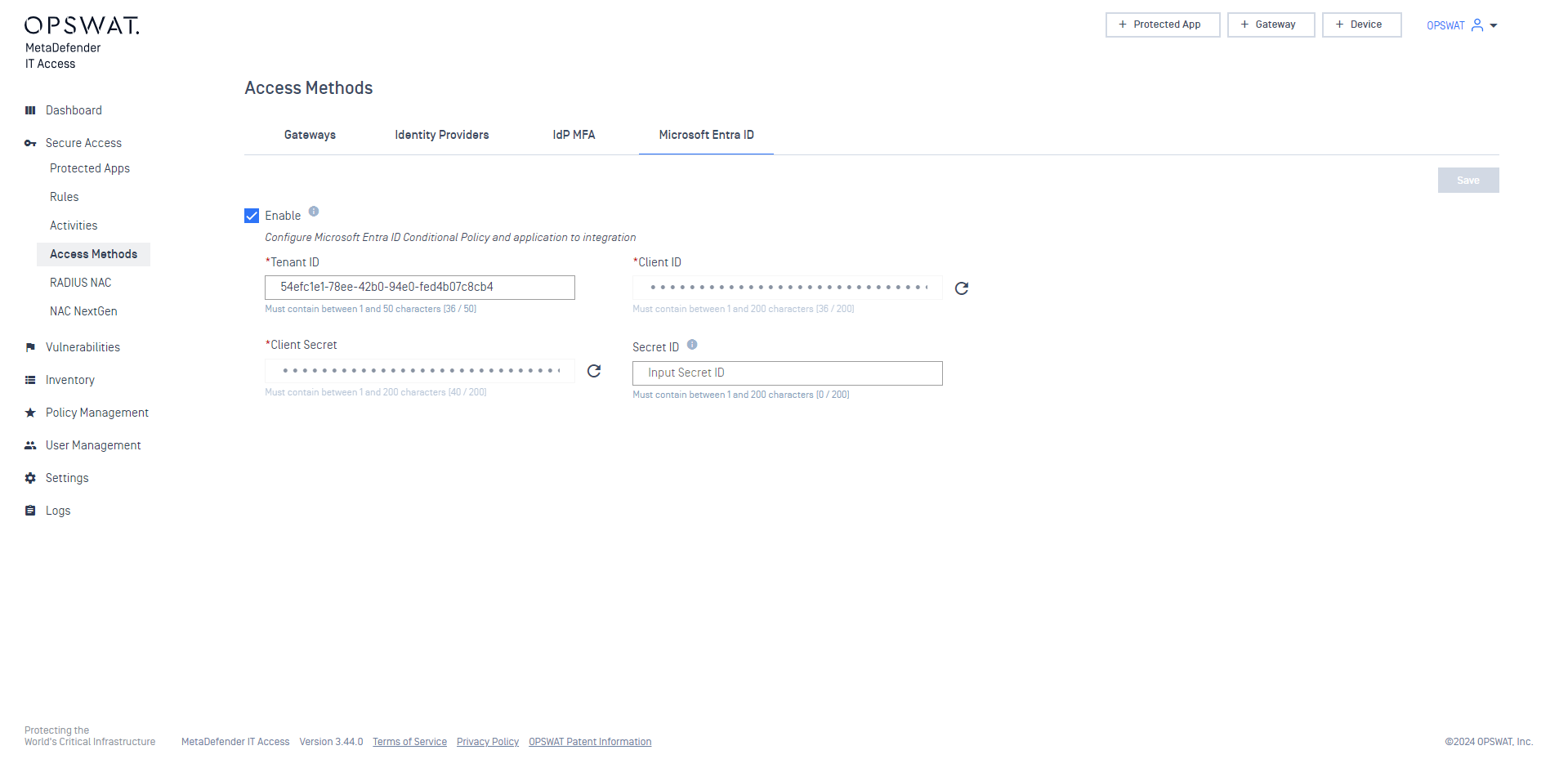Switch to the Gateways tab

[x=310, y=135]
